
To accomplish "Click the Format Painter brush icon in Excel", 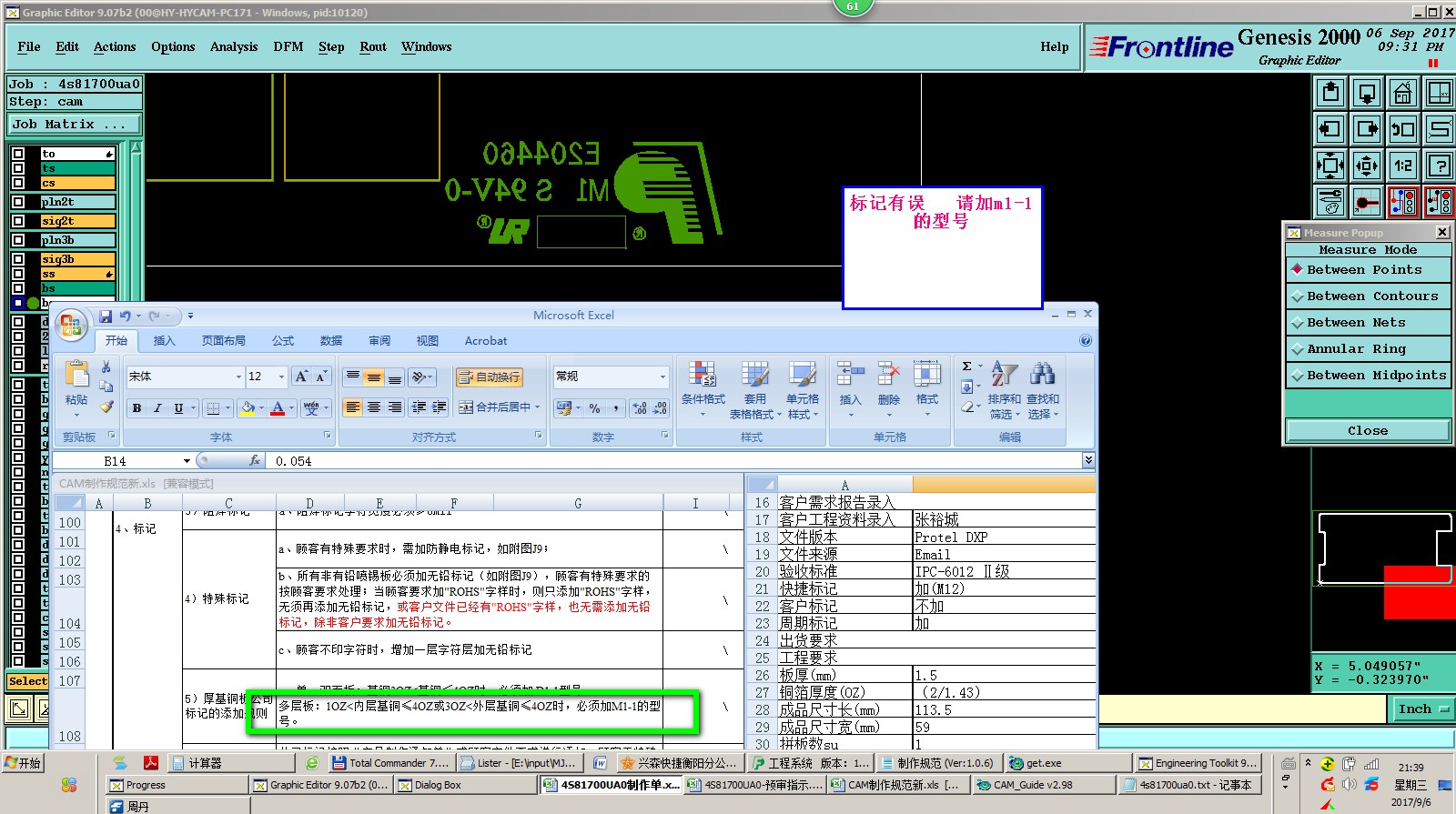I will [106, 407].
